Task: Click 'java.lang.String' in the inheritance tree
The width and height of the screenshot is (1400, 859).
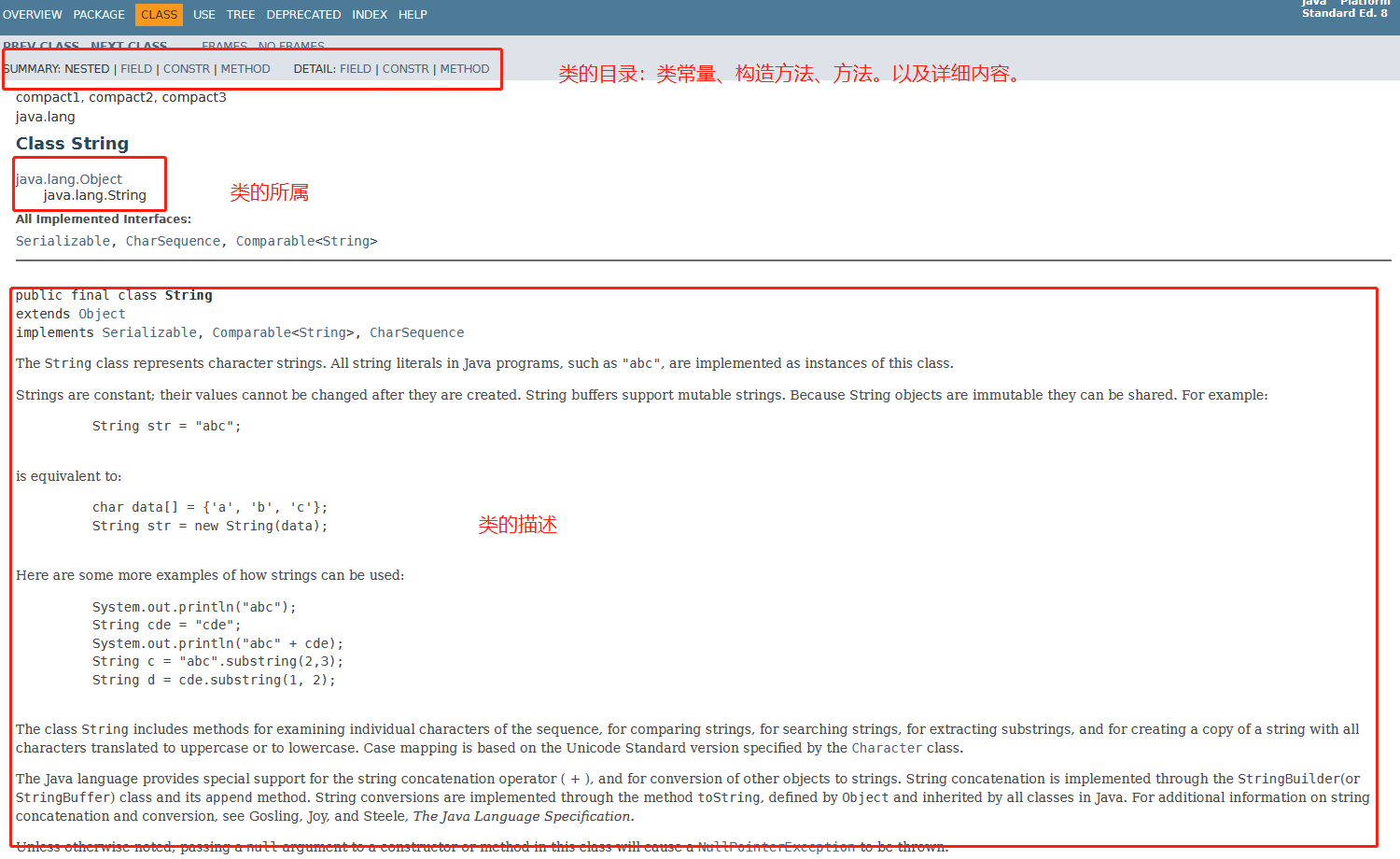Action: coord(94,195)
